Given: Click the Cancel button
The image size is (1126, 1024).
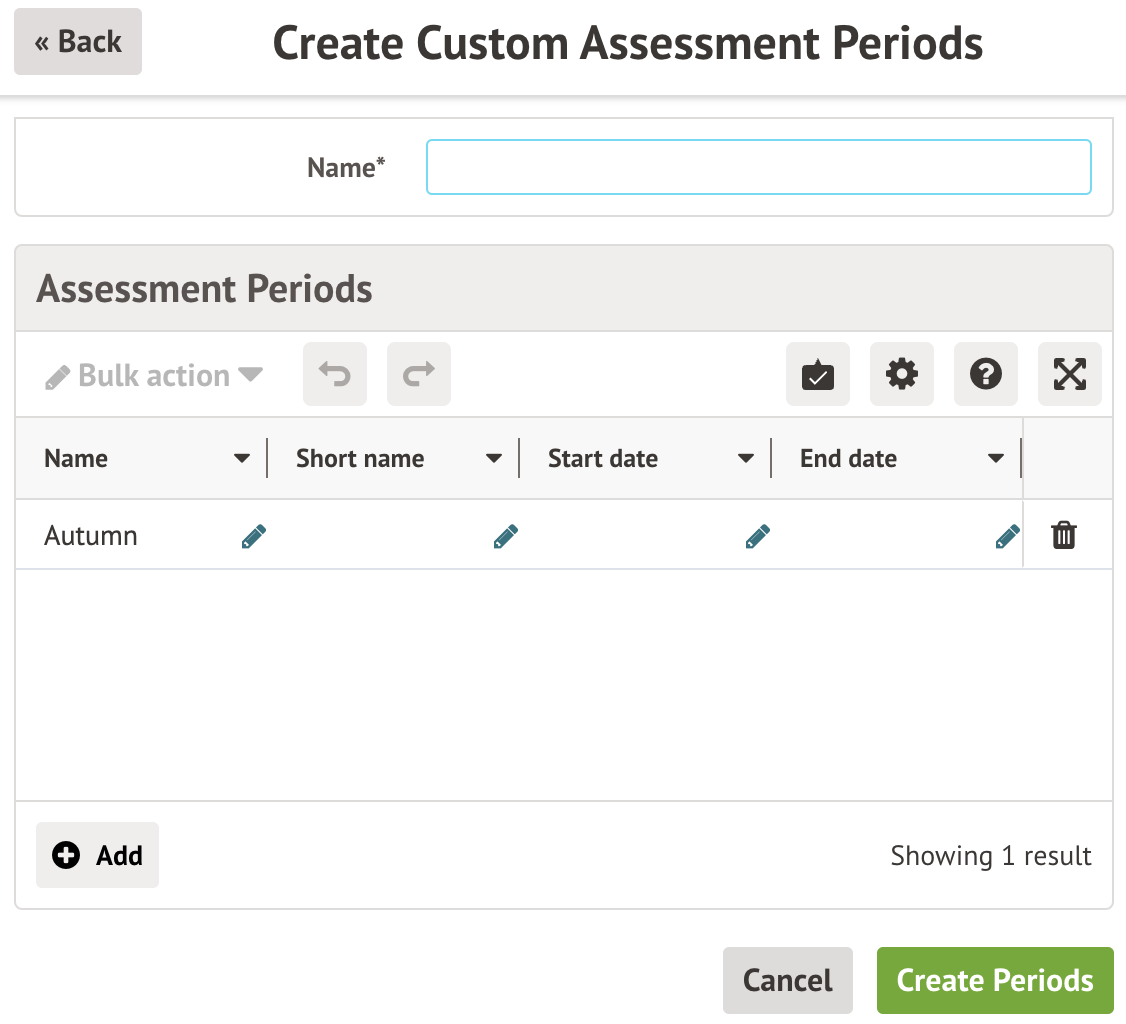Looking at the screenshot, I should click(x=788, y=980).
